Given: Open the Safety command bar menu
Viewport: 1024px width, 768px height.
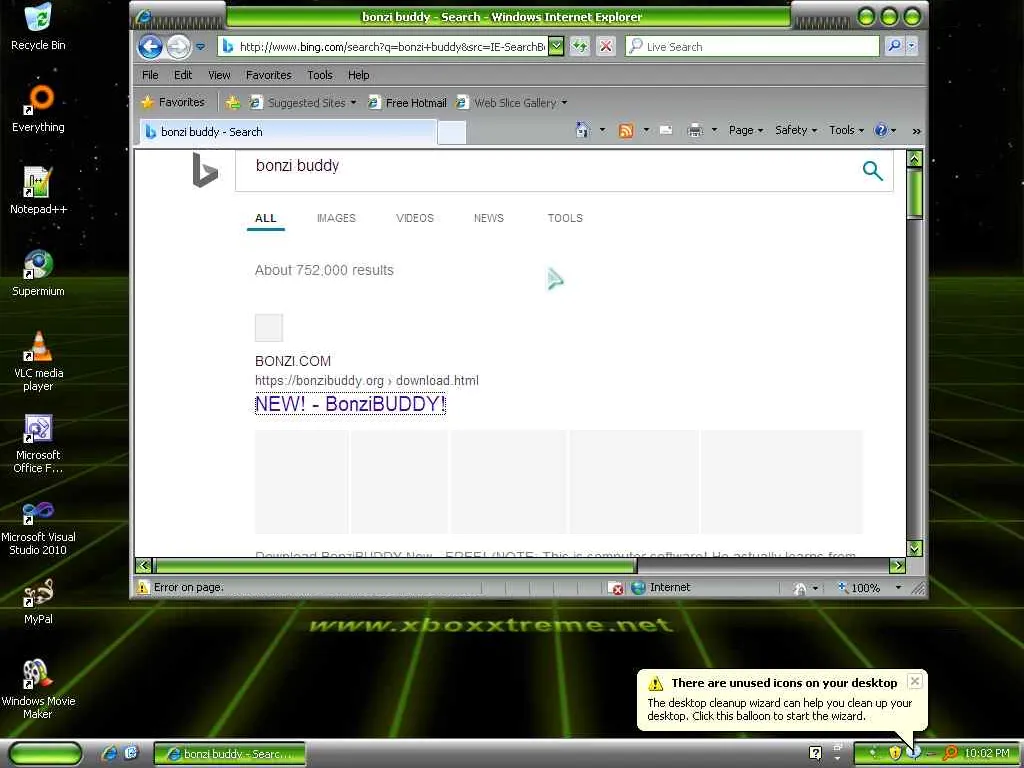Looking at the screenshot, I should pos(795,130).
